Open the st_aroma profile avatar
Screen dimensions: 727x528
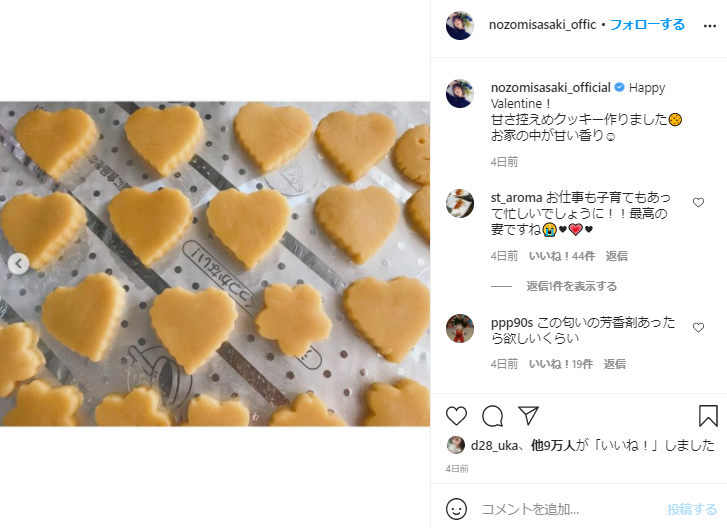(460, 203)
